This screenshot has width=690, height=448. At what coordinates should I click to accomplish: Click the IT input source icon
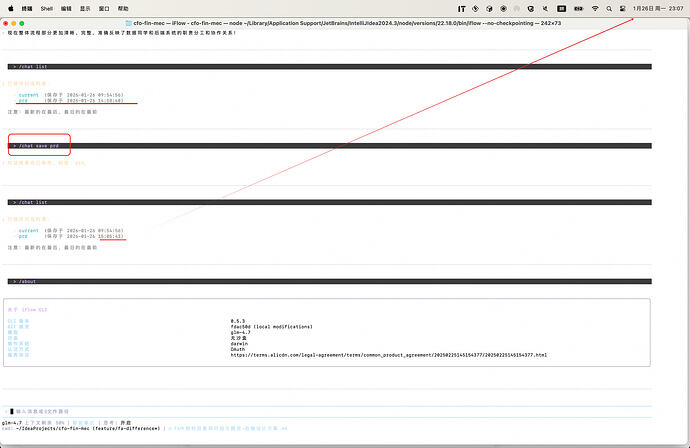coord(461,8)
